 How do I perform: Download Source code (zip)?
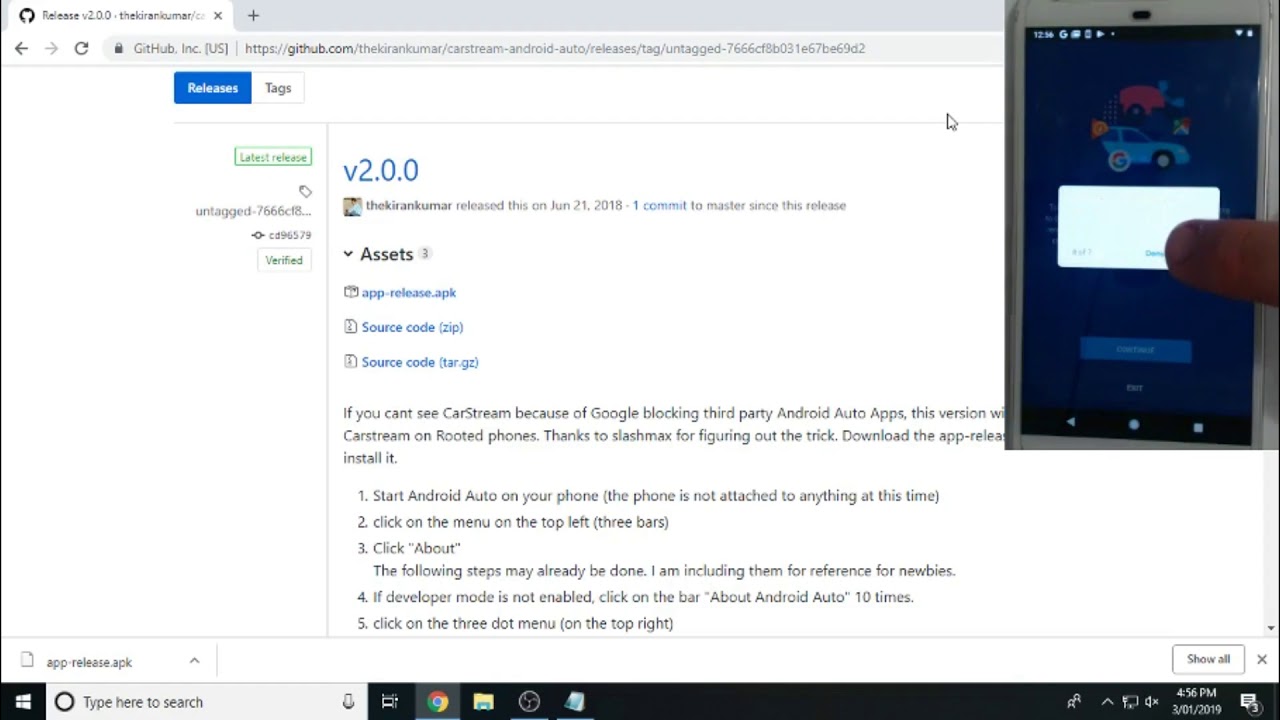click(x=412, y=327)
